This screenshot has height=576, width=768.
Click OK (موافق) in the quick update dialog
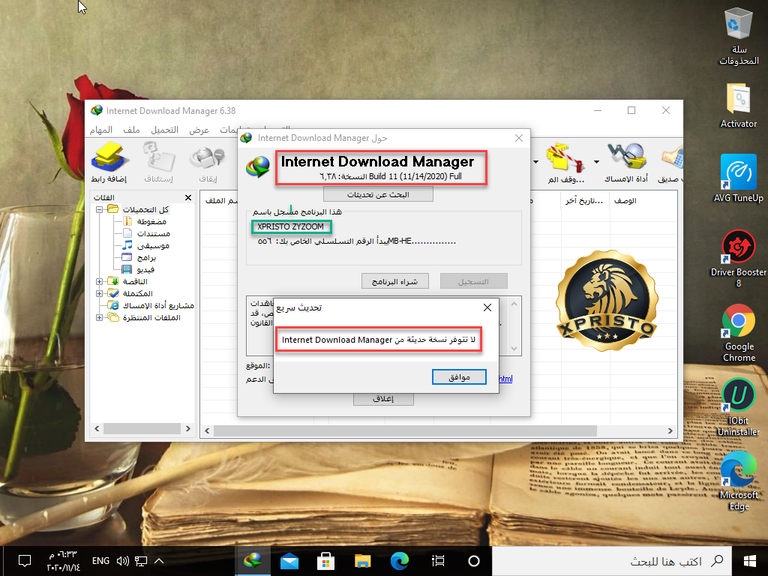(x=459, y=377)
